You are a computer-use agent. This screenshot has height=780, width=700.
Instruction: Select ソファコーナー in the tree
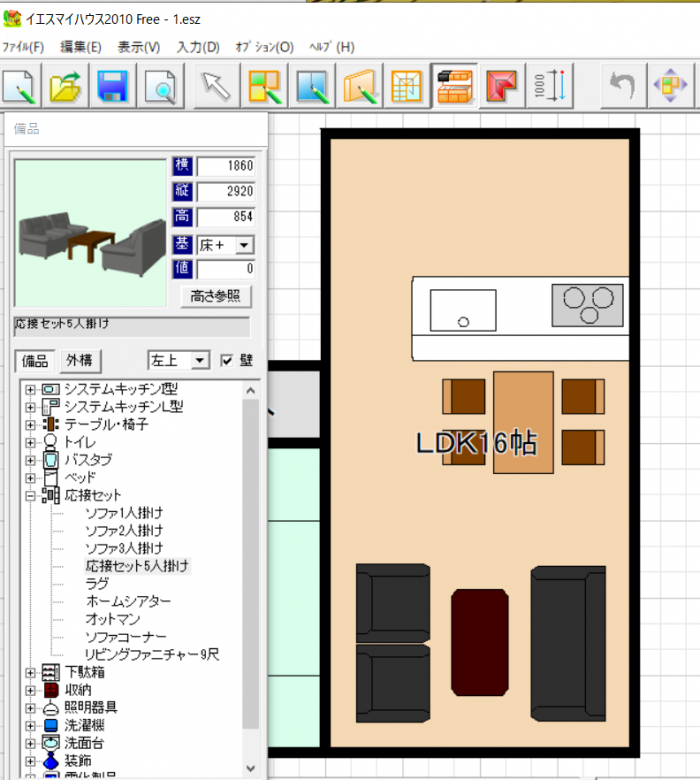tap(125, 637)
